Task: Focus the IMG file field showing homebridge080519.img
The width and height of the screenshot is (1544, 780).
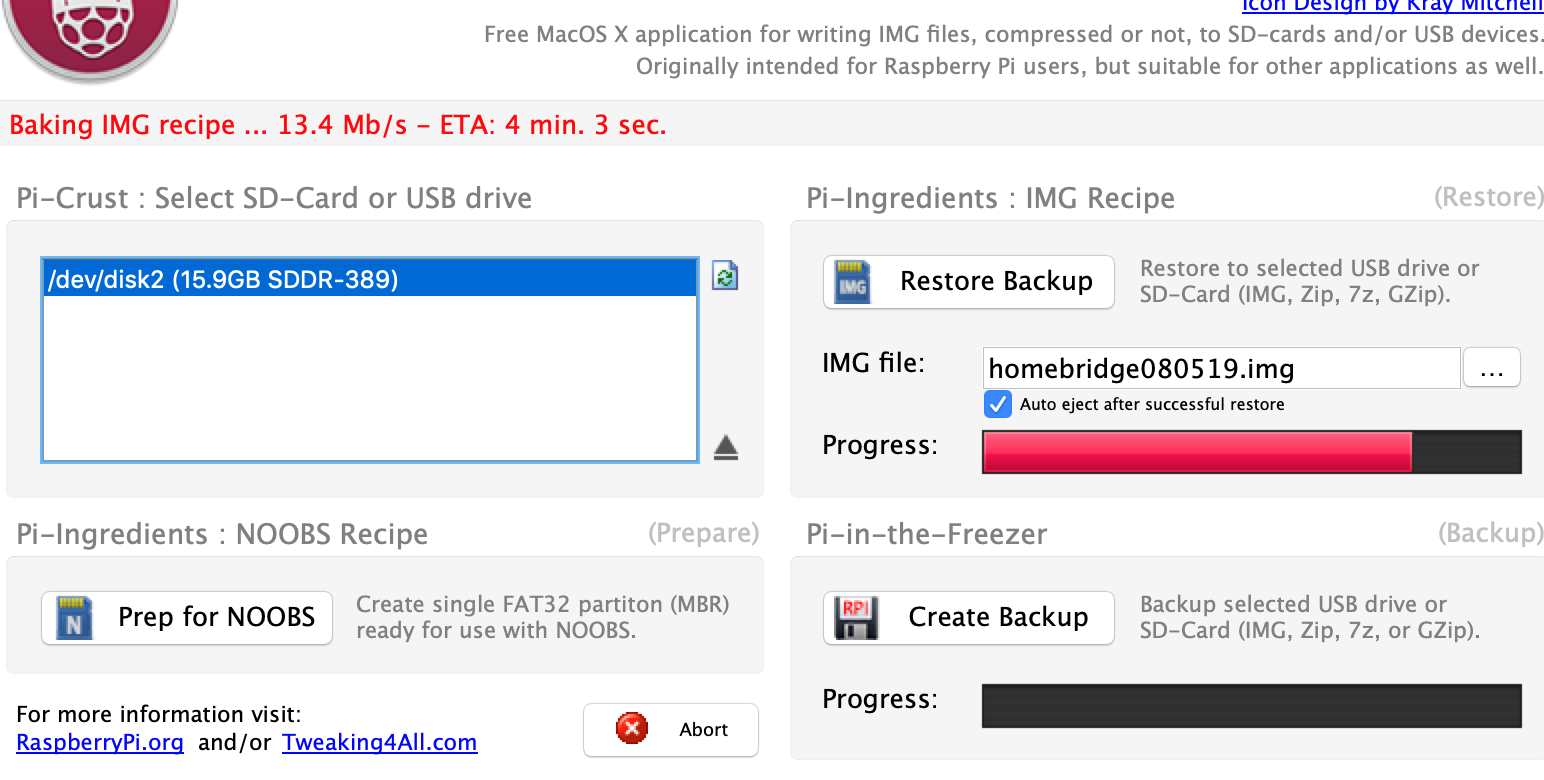Action: pos(1220,369)
